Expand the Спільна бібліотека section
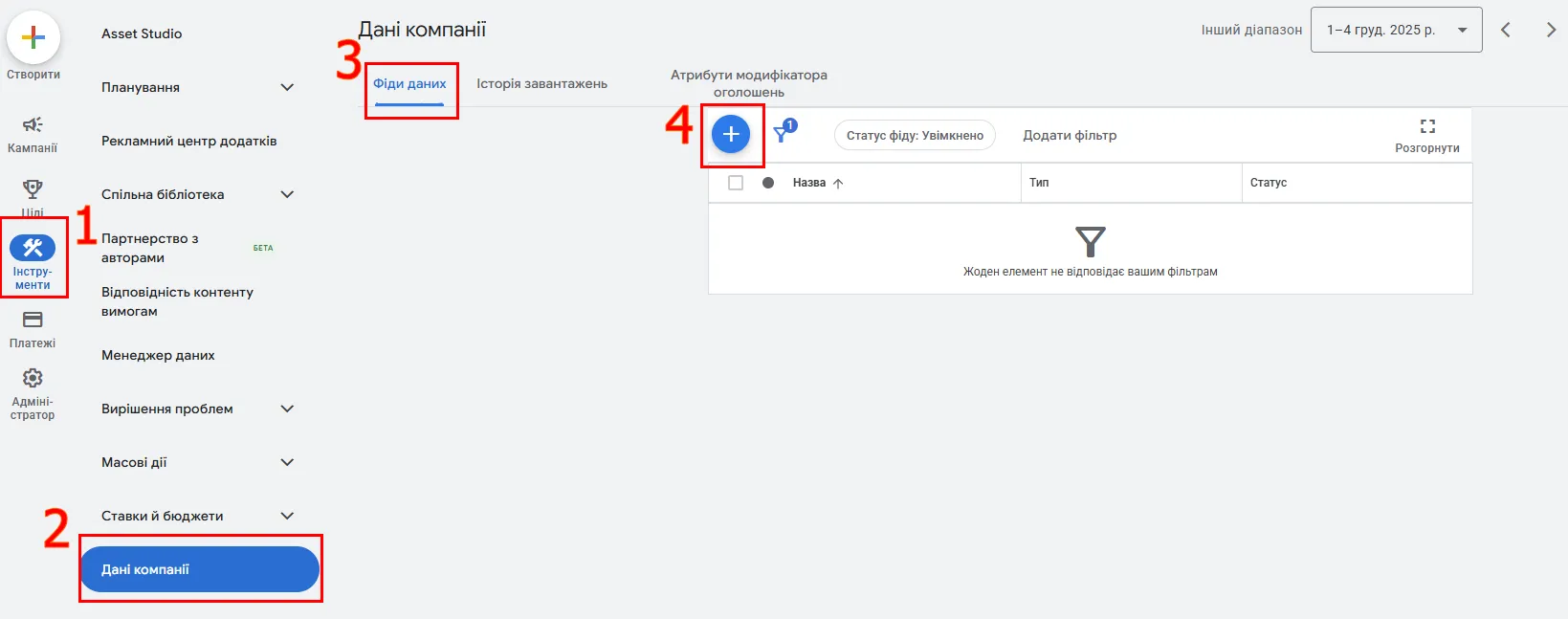The height and width of the screenshot is (619, 1568). (x=287, y=194)
